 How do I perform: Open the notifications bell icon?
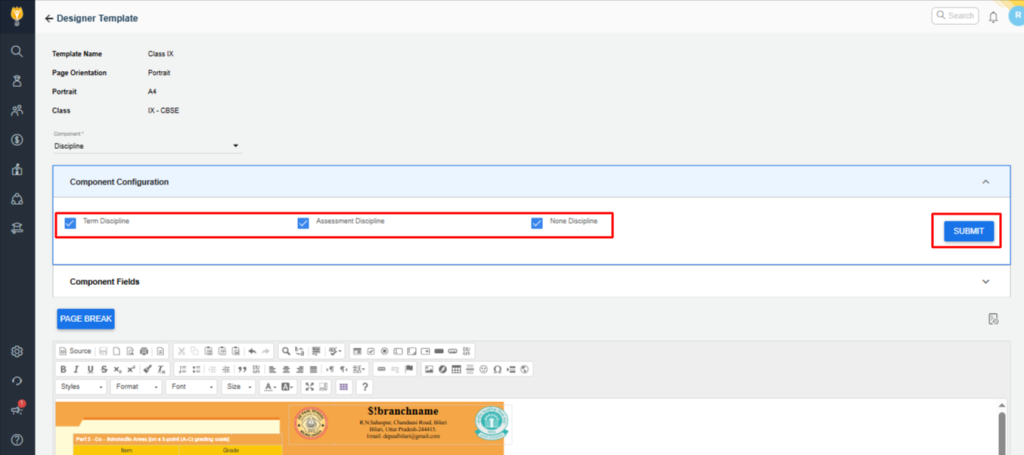click(993, 17)
